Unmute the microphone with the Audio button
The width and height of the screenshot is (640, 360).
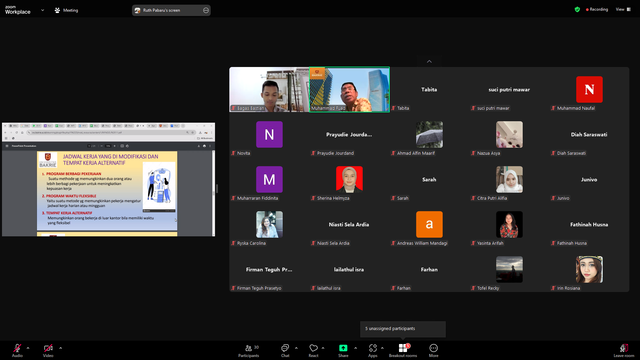coord(17,350)
